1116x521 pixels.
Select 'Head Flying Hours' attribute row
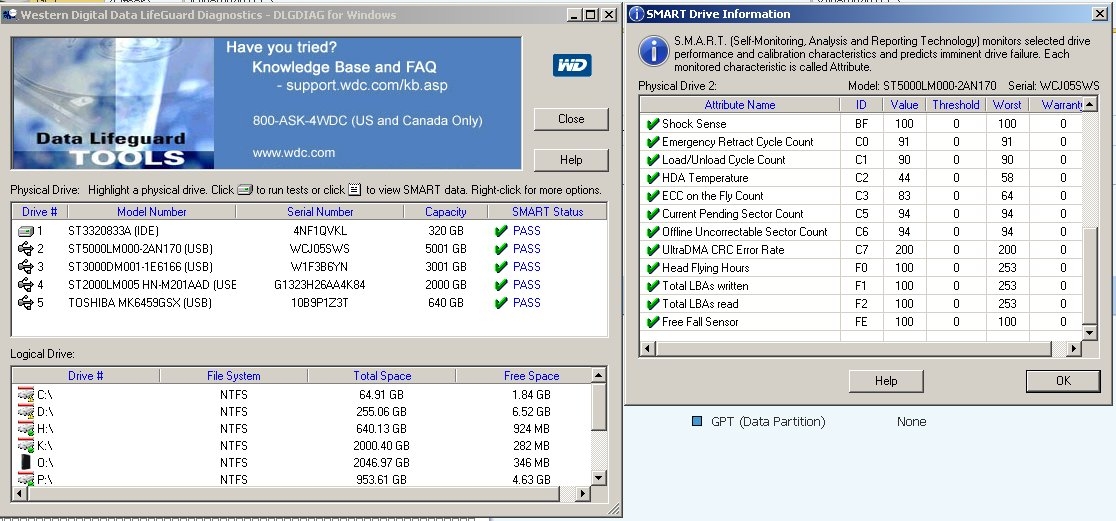pyautogui.click(x=860, y=268)
